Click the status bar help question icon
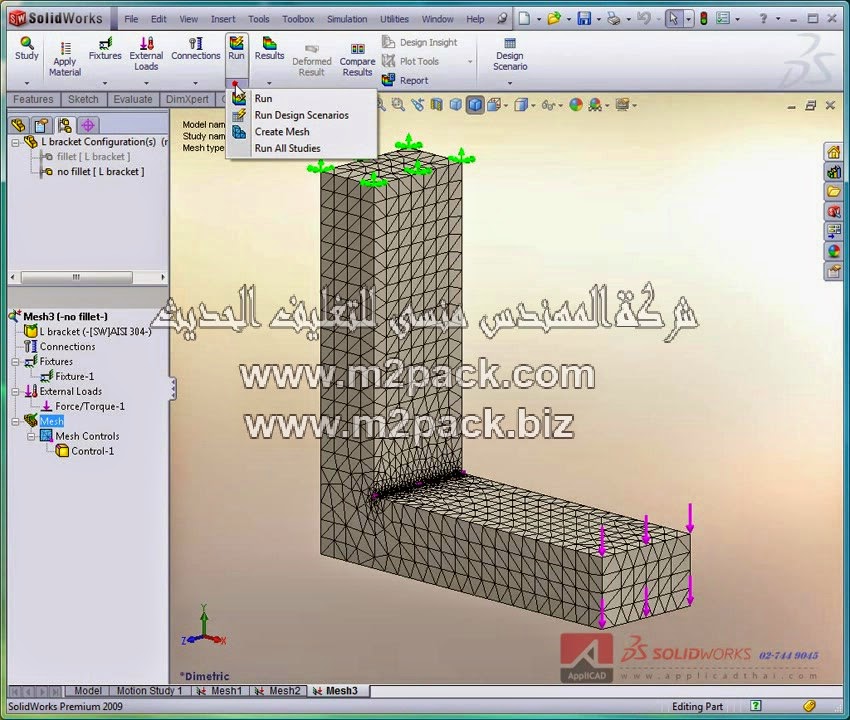This screenshot has width=850, height=720. [755, 706]
